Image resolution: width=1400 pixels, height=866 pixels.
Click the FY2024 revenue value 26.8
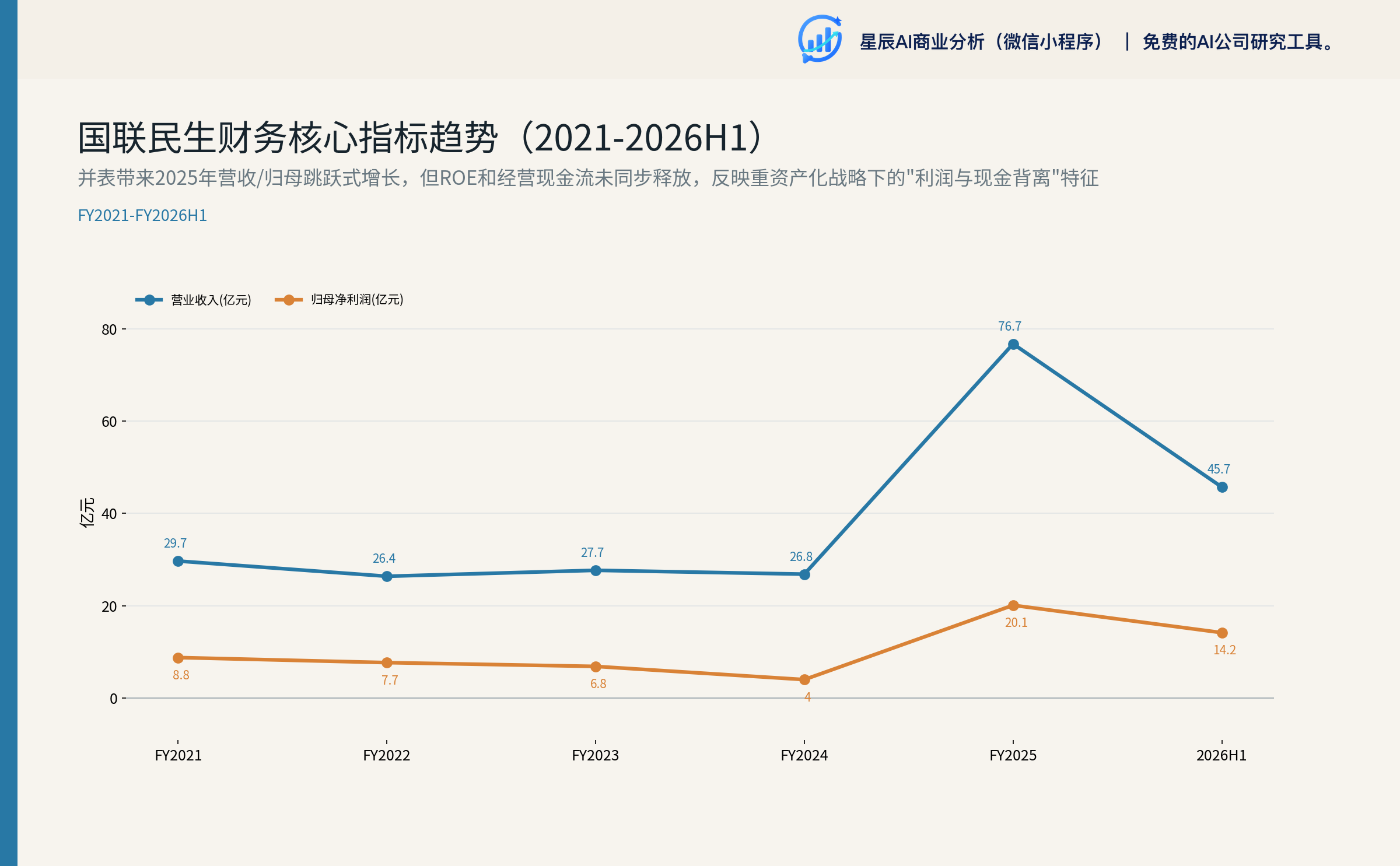point(801,556)
